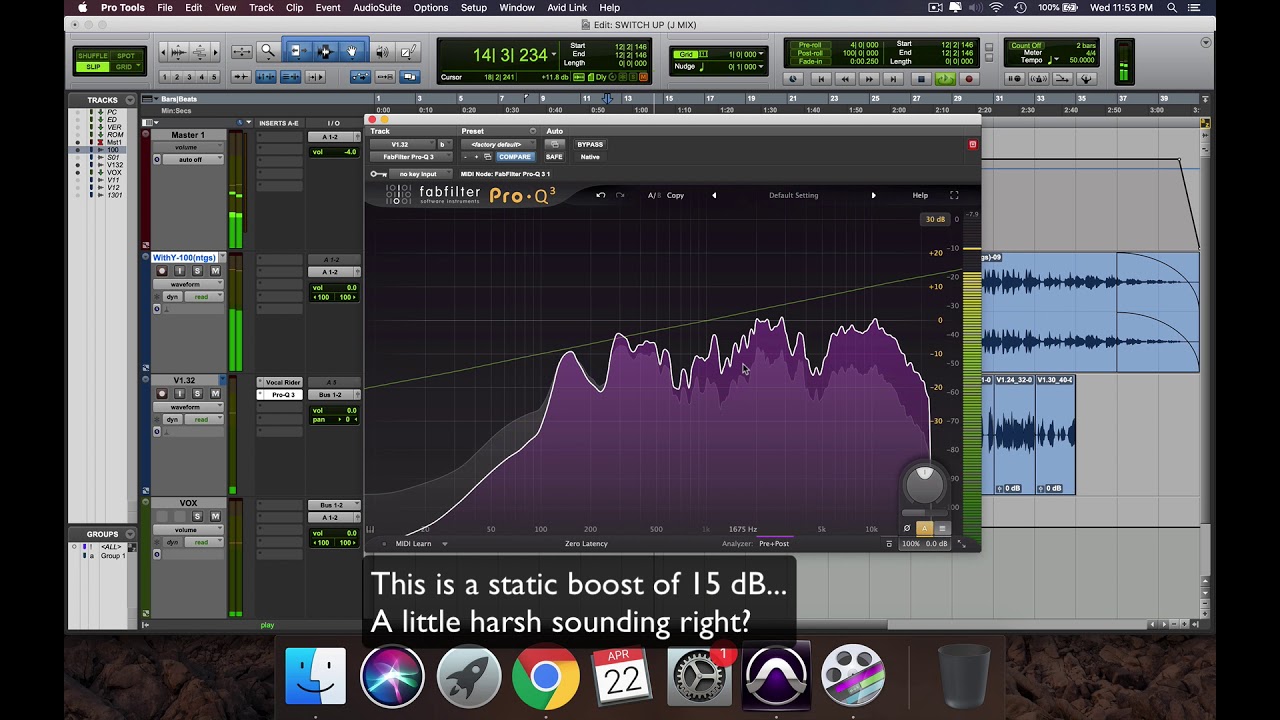Viewport: 1280px width, 720px height.
Task: Stop playback in the transport
Action: [x=920, y=79]
